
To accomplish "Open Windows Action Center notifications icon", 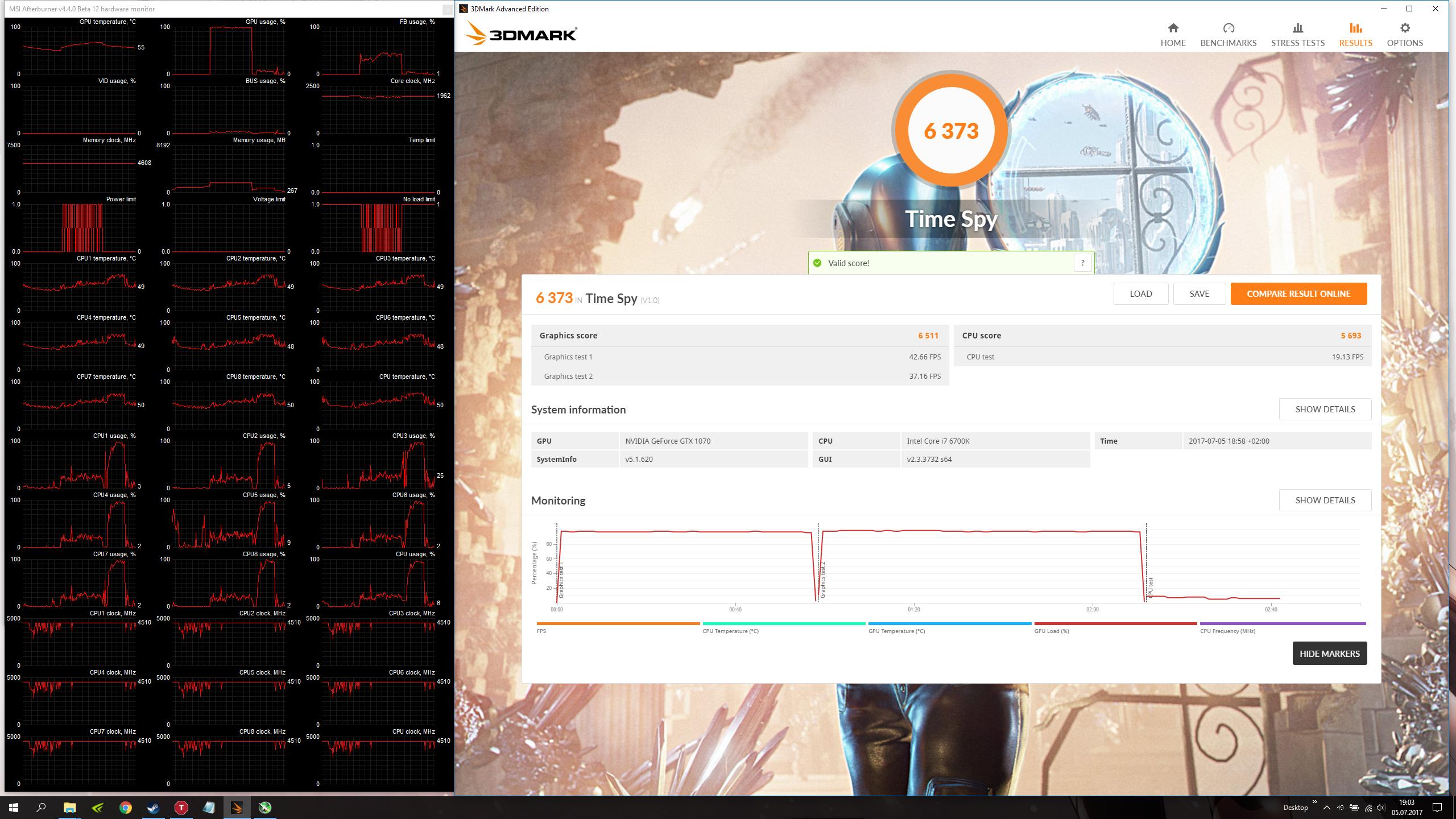I will point(1437,807).
